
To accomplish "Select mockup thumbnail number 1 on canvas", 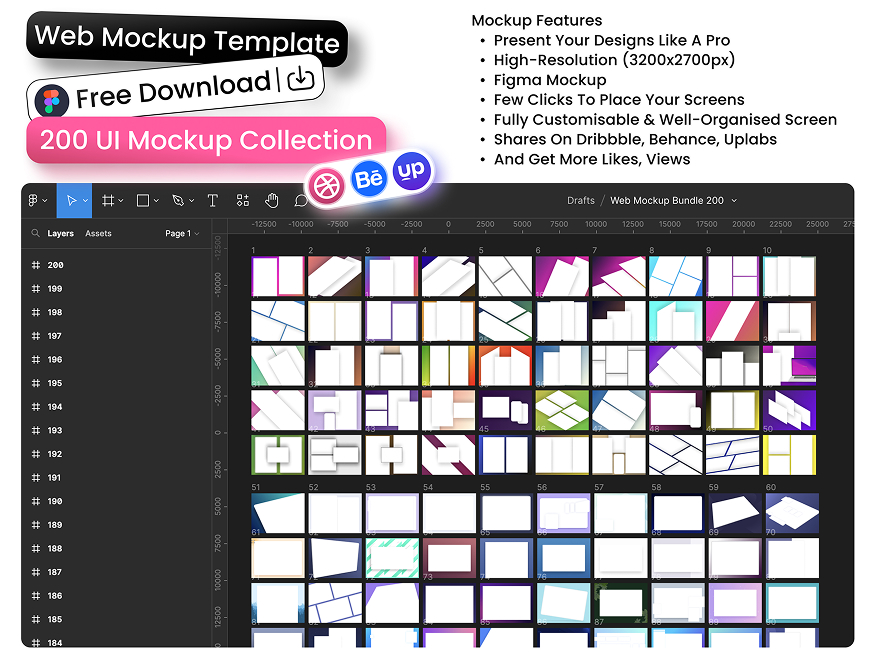I will click(x=277, y=277).
